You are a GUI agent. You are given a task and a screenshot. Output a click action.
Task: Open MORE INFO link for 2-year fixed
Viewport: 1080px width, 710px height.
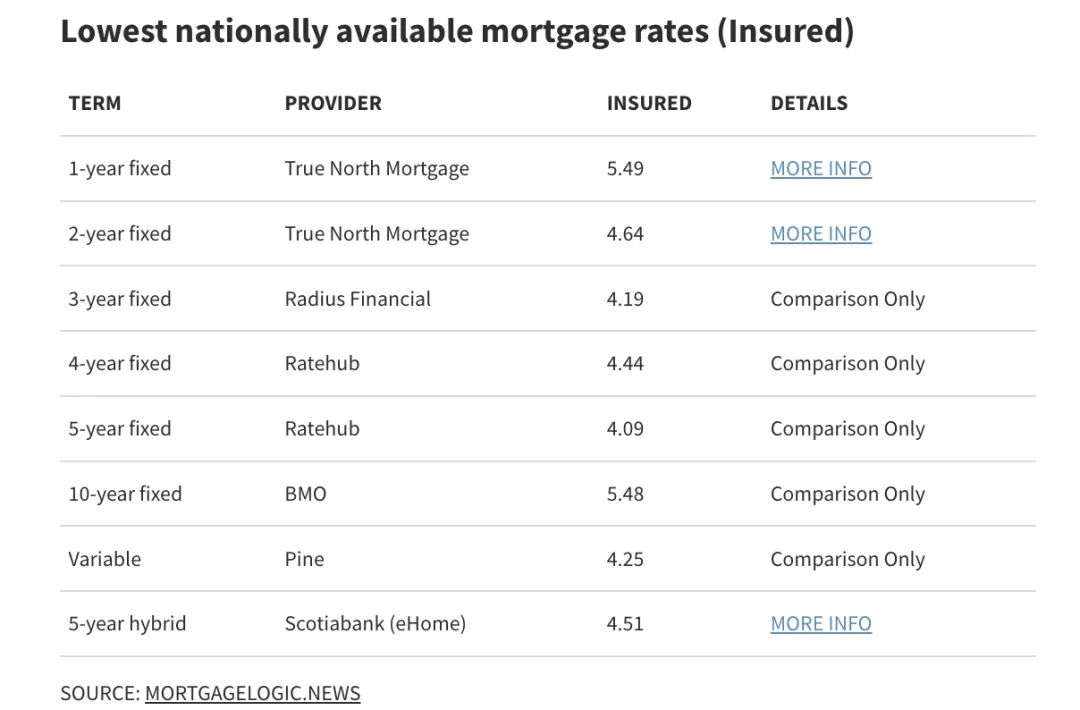tap(820, 234)
